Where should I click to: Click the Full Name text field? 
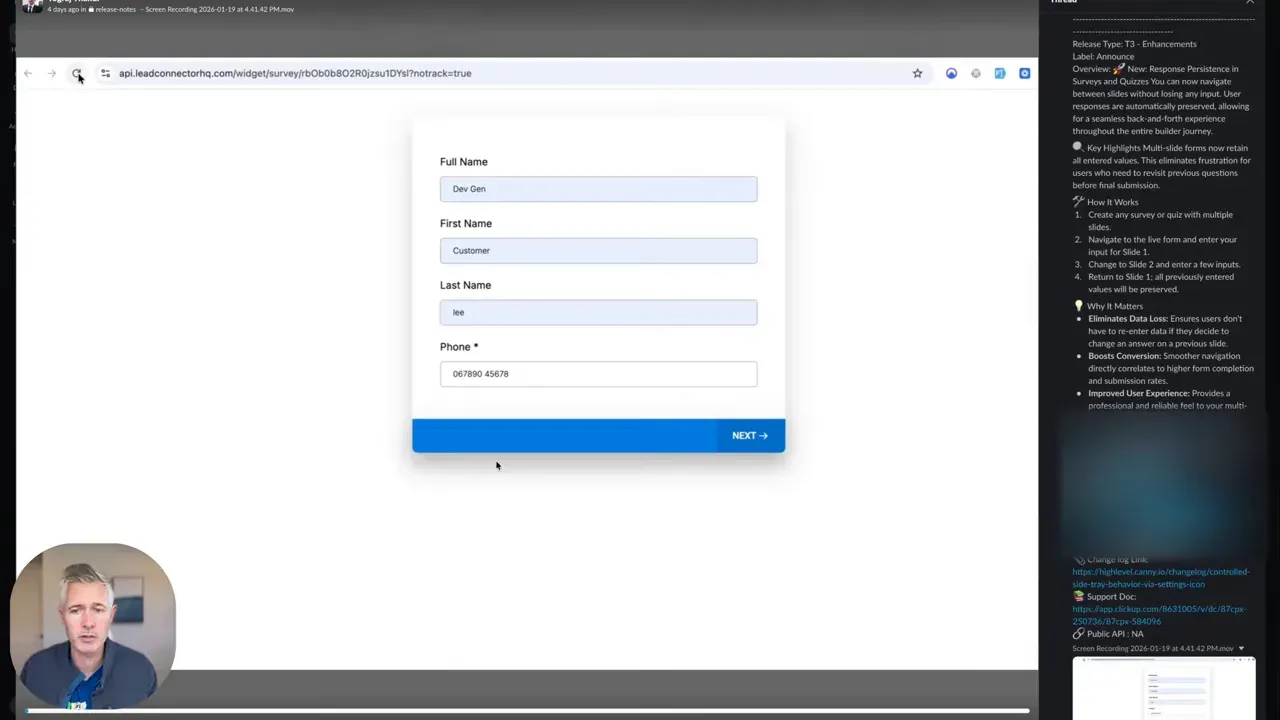point(598,189)
